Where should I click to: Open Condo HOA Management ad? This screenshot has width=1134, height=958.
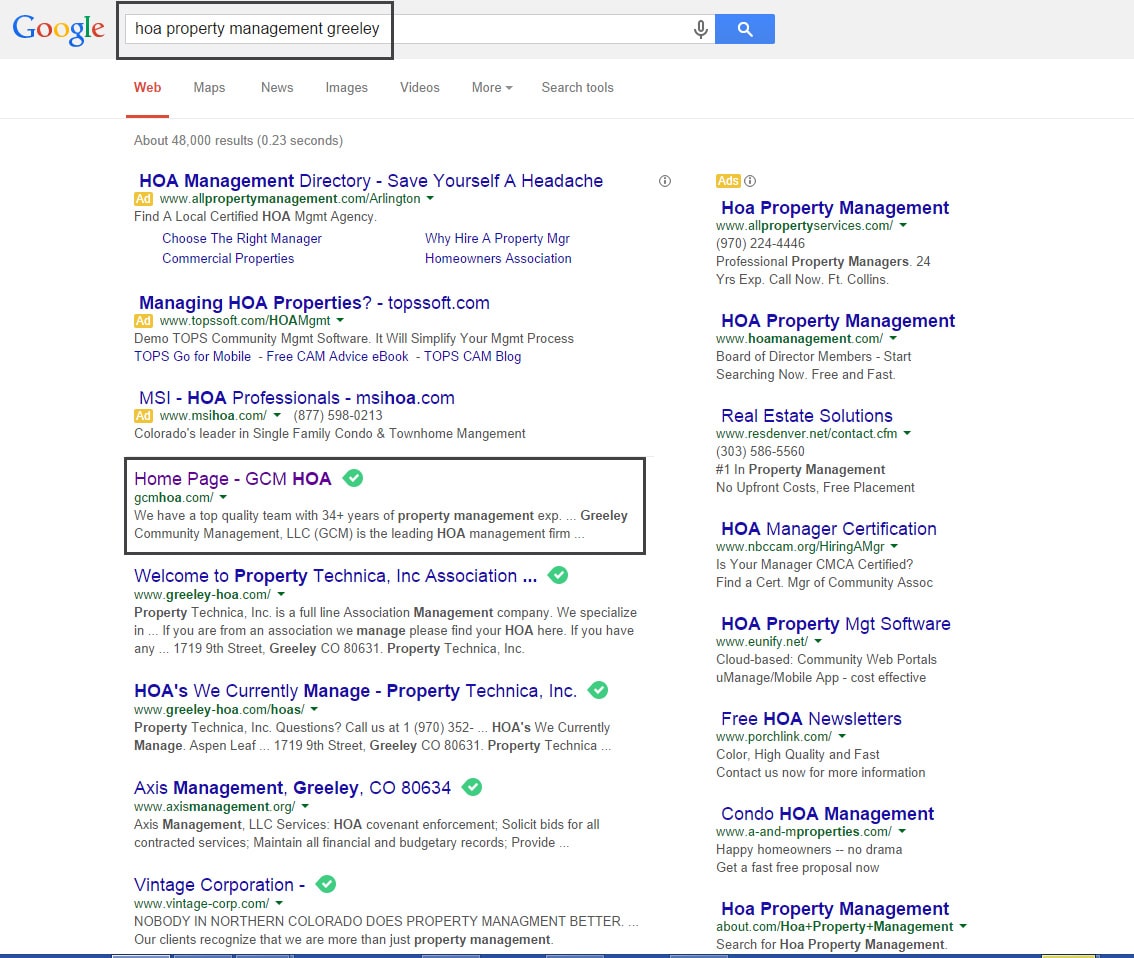coord(827,813)
